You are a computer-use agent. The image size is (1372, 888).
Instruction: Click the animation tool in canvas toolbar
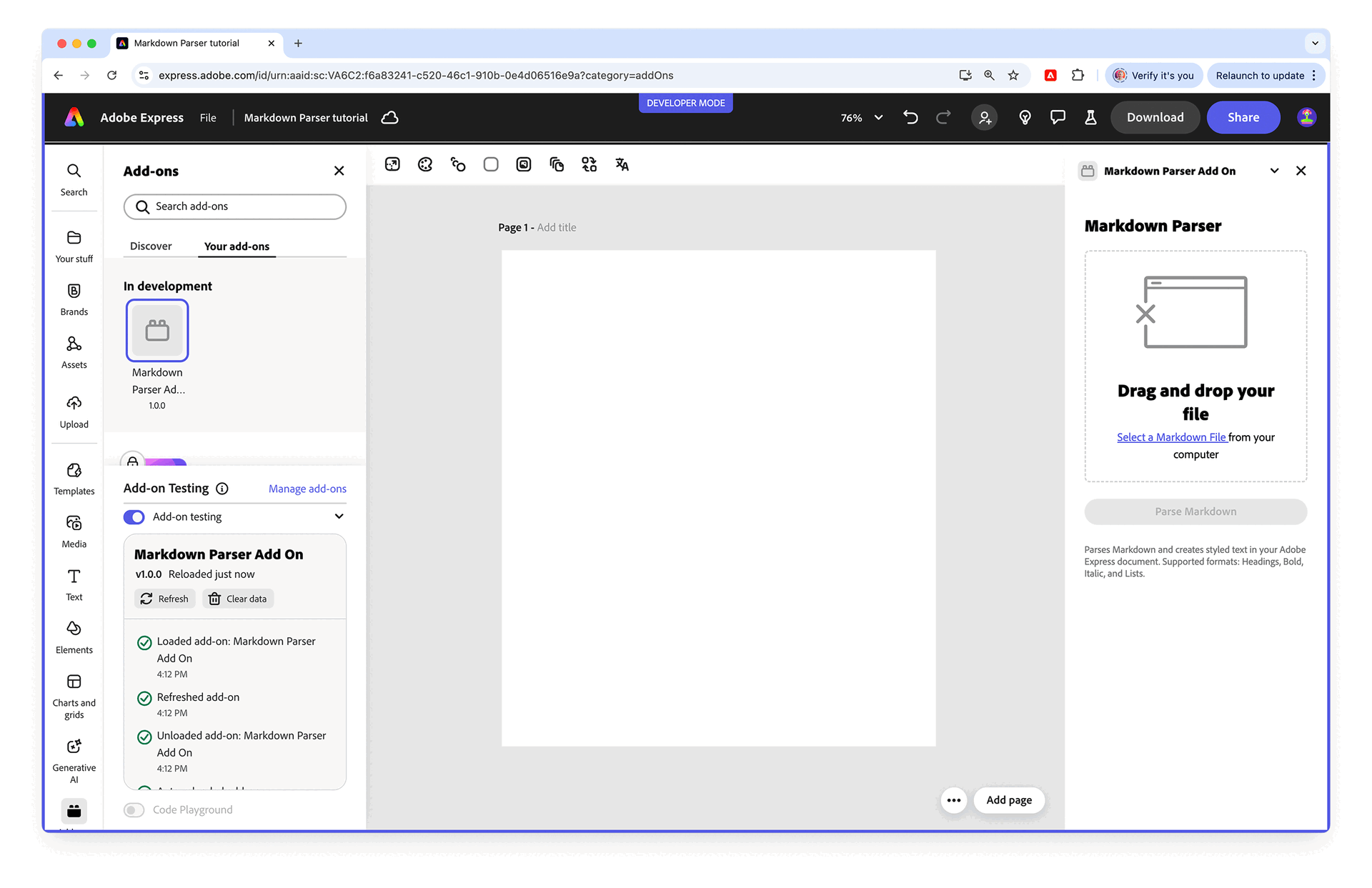tap(458, 164)
